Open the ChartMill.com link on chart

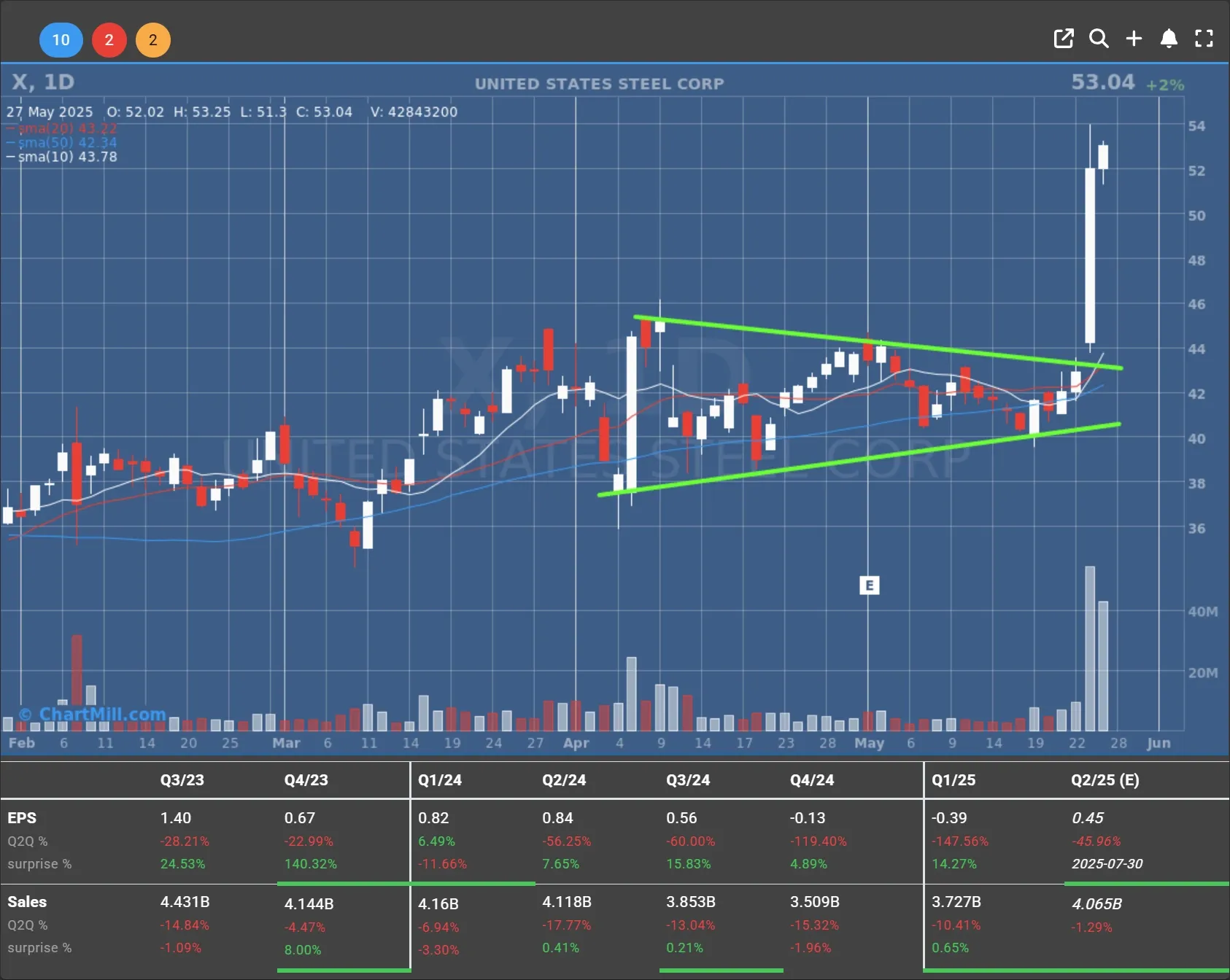[93, 714]
